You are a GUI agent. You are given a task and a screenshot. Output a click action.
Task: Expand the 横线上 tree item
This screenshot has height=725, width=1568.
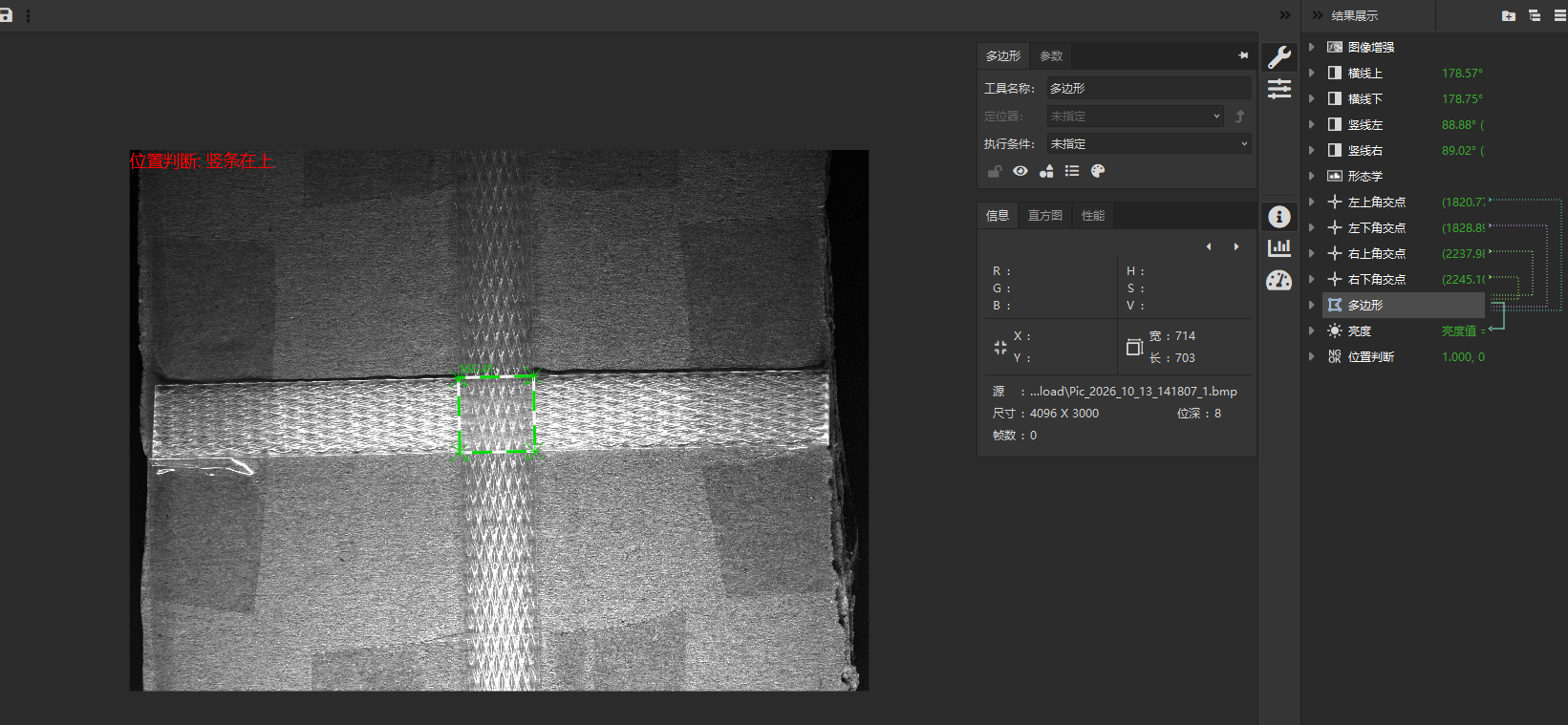pyautogui.click(x=1312, y=73)
